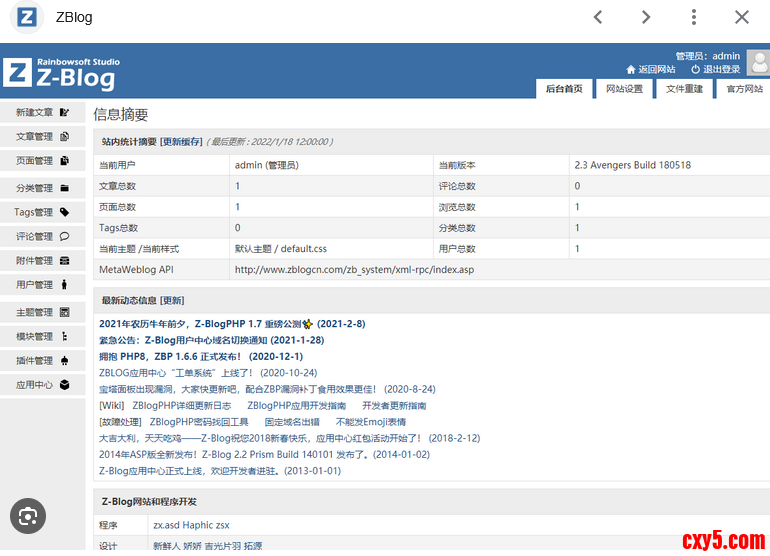Click the category management folder icon
This screenshot has width=770, height=556.
[x=65, y=188]
